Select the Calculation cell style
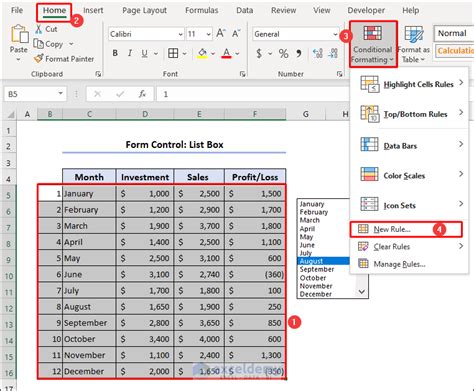 click(x=454, y=51)
